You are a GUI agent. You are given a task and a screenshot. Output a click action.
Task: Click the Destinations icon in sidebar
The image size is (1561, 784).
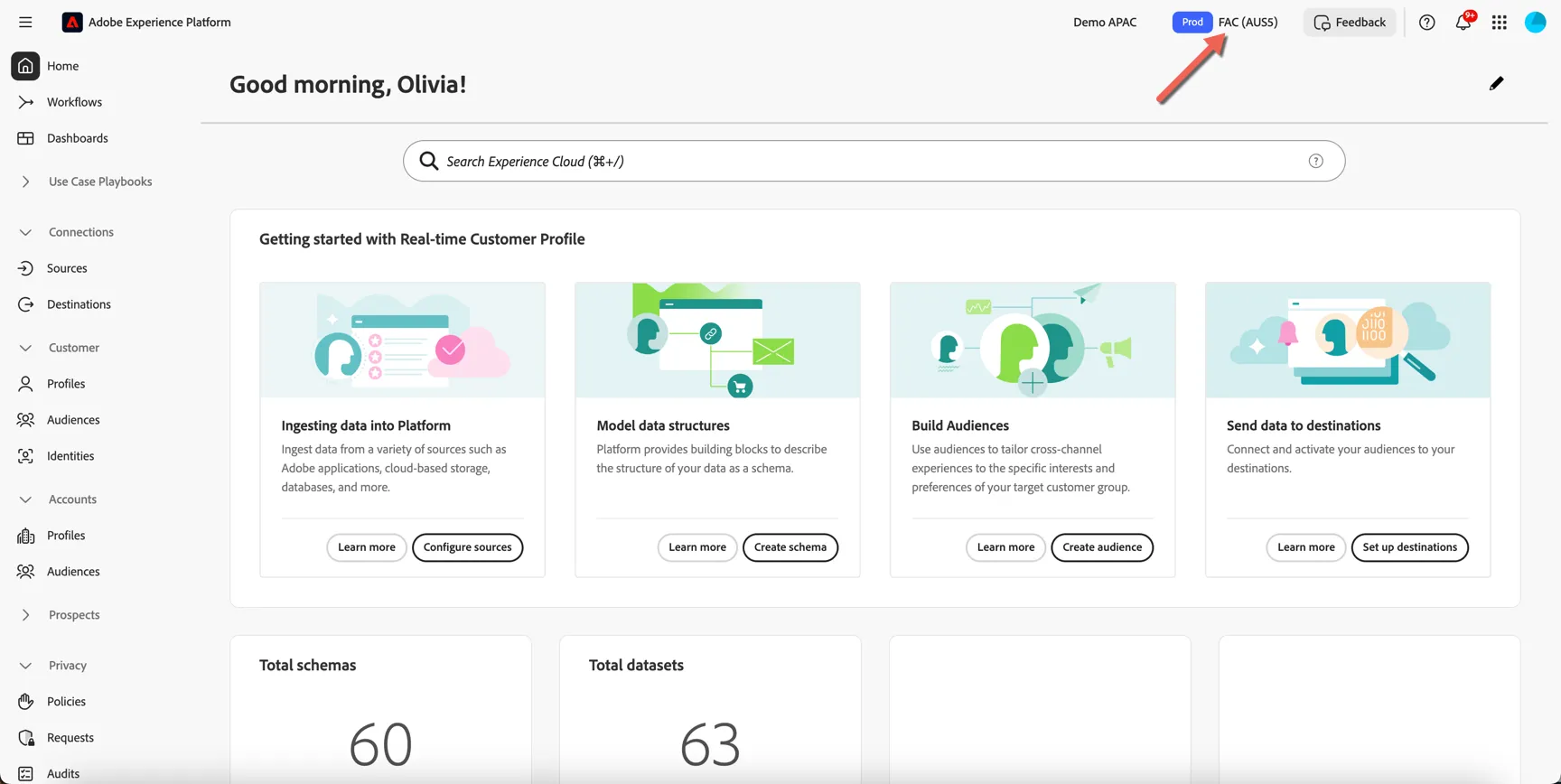[x=25, y=304]
